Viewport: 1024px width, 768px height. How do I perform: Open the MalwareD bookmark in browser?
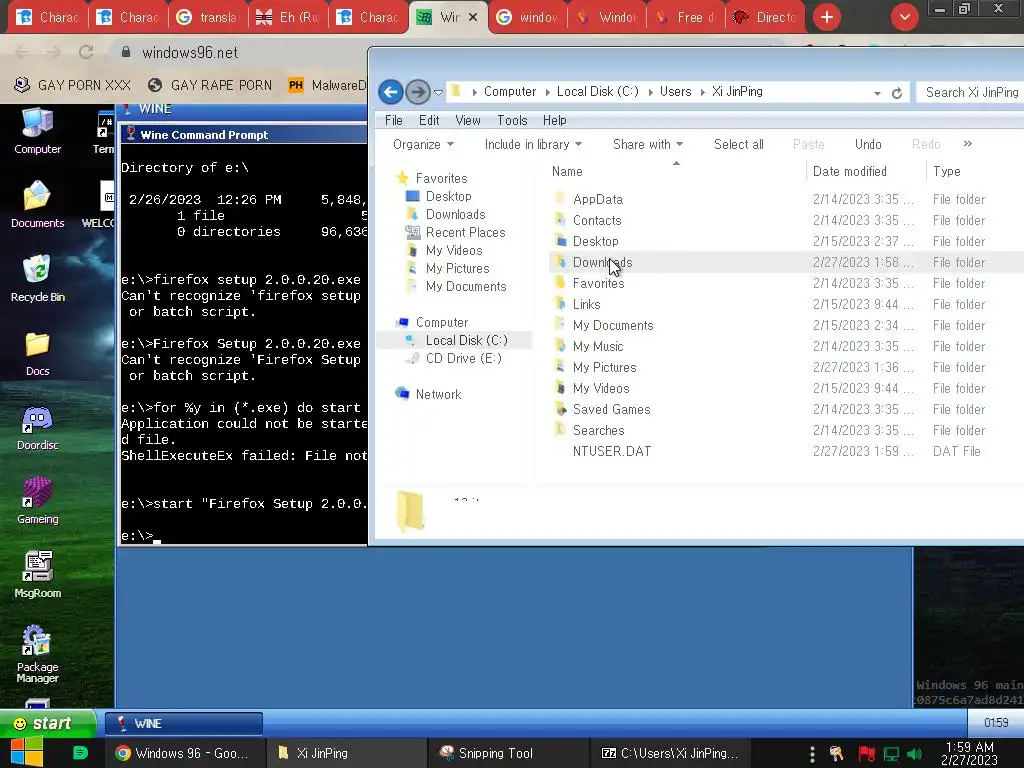pos(327,85)
